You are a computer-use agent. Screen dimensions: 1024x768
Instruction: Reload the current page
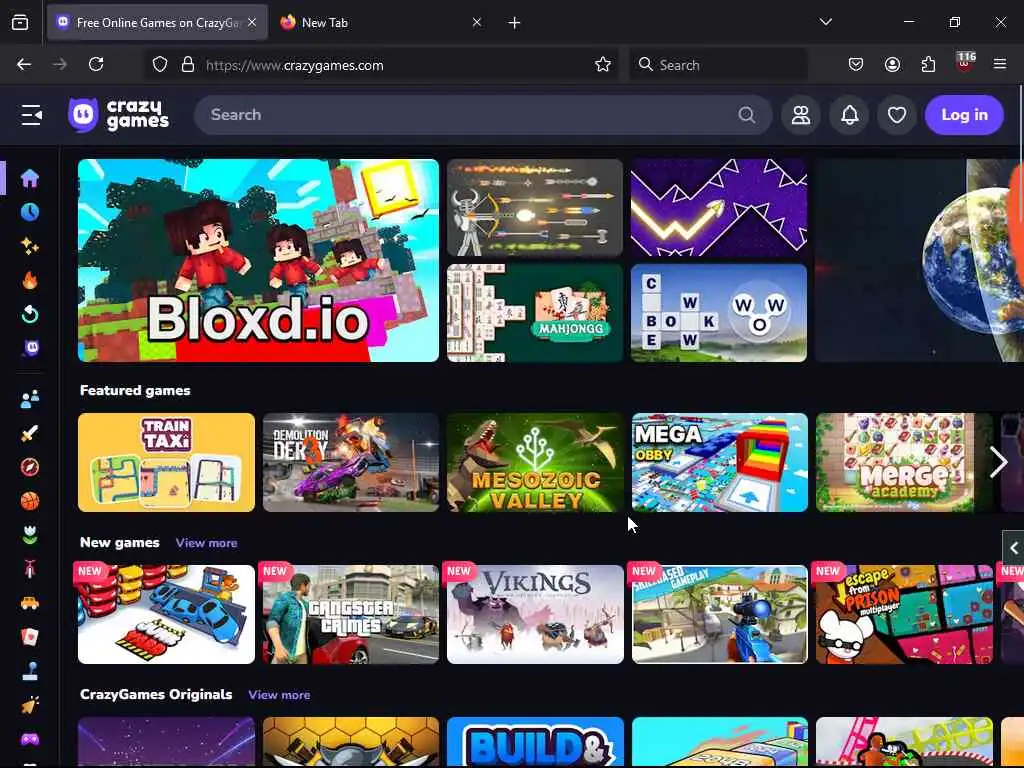click(x=96, y=64)
